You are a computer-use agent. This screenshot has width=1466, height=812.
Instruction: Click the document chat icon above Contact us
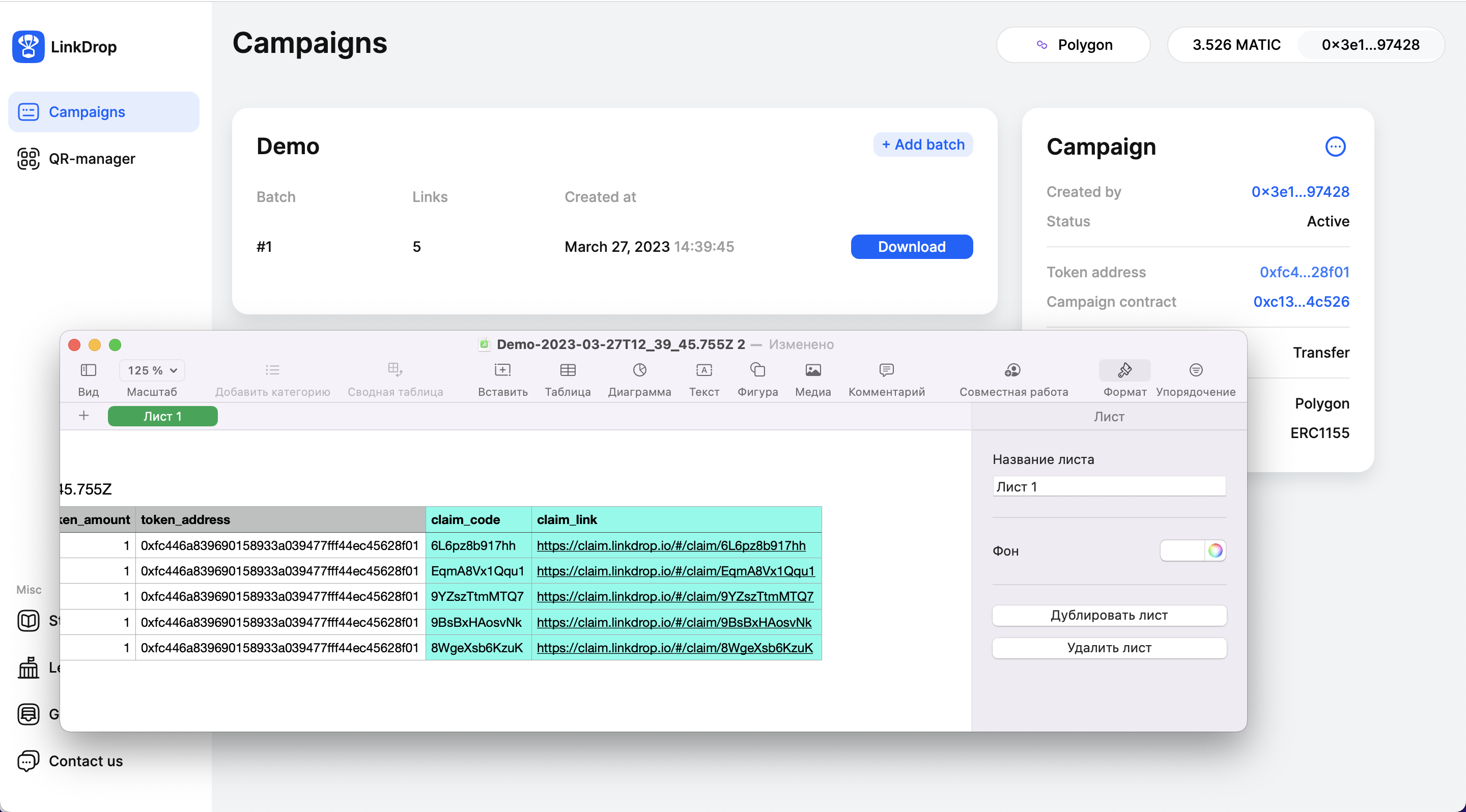pyautogui.click(x=28, y=714)
